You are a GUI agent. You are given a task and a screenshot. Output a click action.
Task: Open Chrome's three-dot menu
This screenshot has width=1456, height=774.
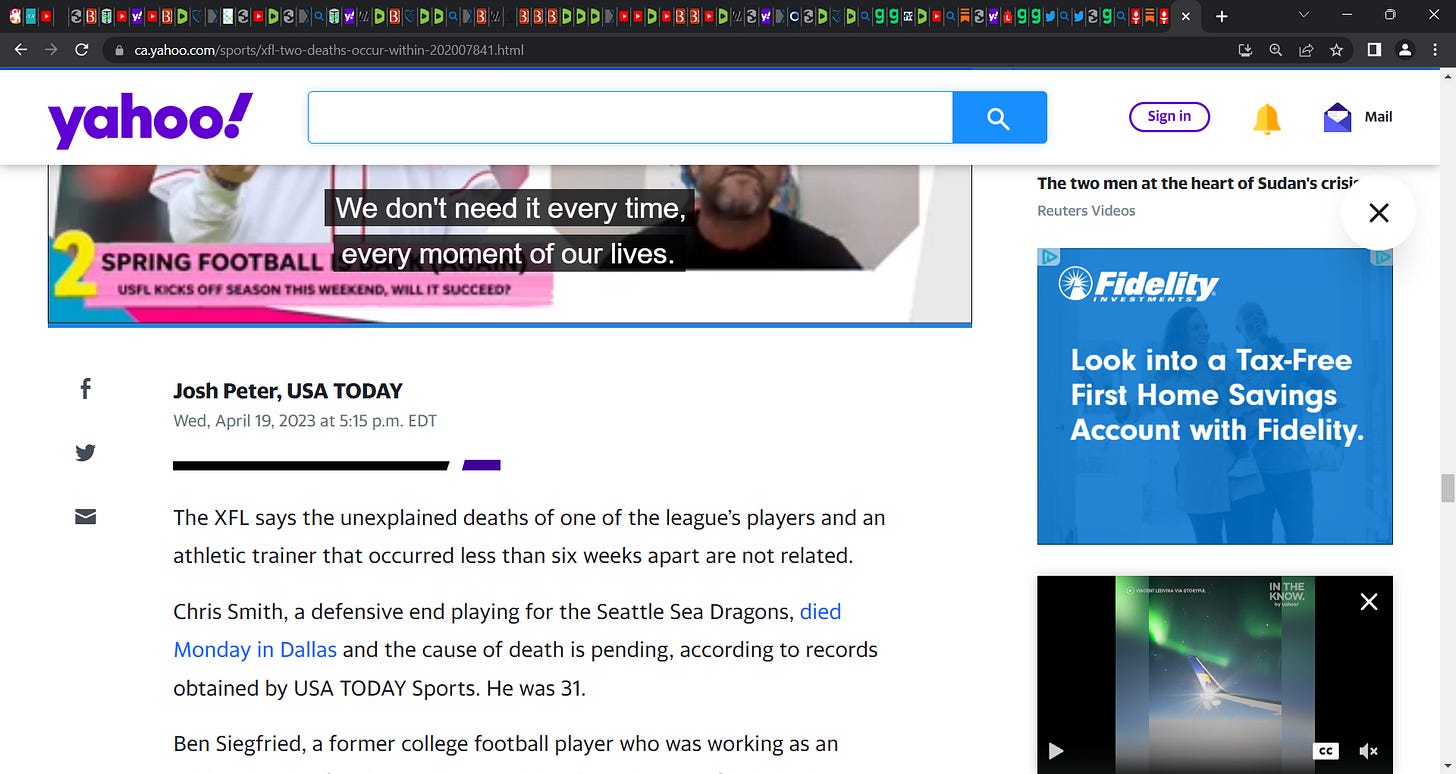[1436, 49]
